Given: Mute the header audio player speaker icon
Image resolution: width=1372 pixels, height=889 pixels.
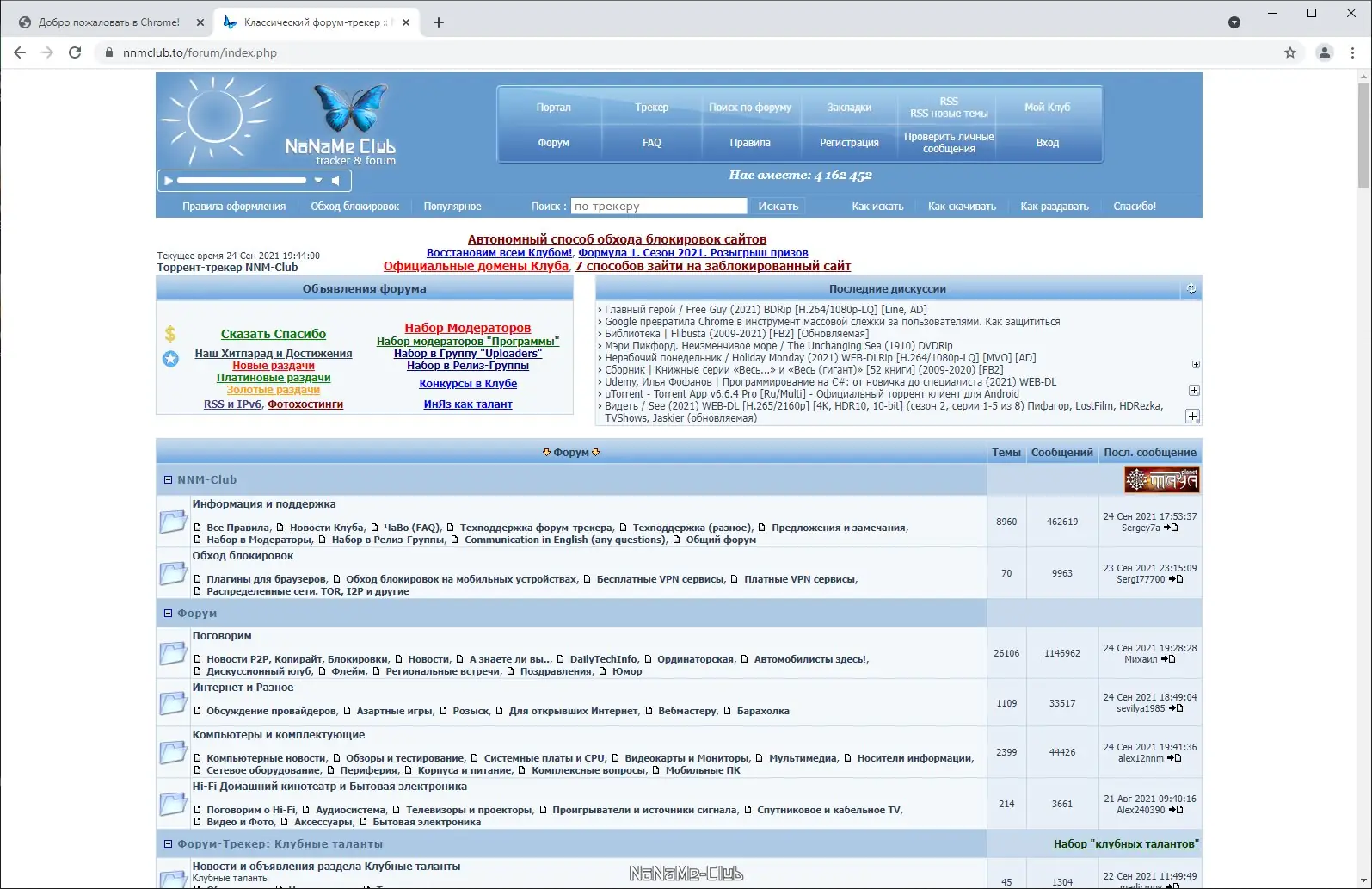Looking at the screenshot, I should pos(336,181).
